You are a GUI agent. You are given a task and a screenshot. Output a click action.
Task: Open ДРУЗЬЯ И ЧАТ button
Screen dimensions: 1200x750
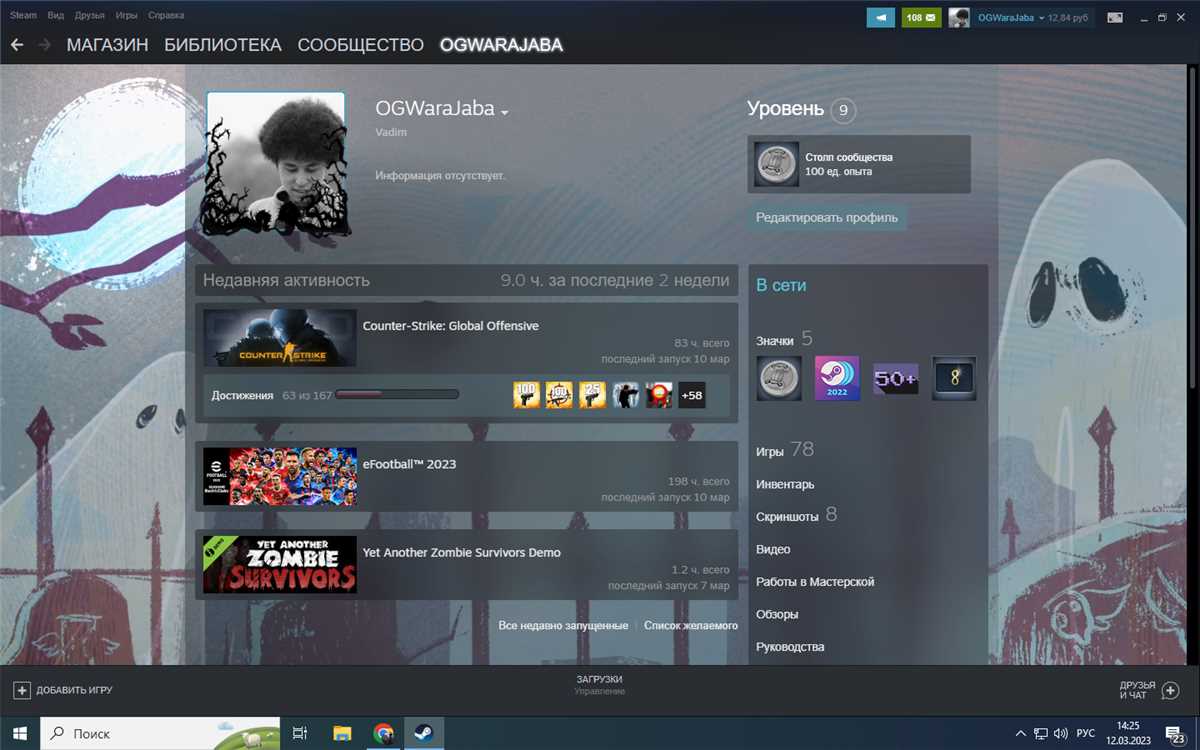[1150, 690]
